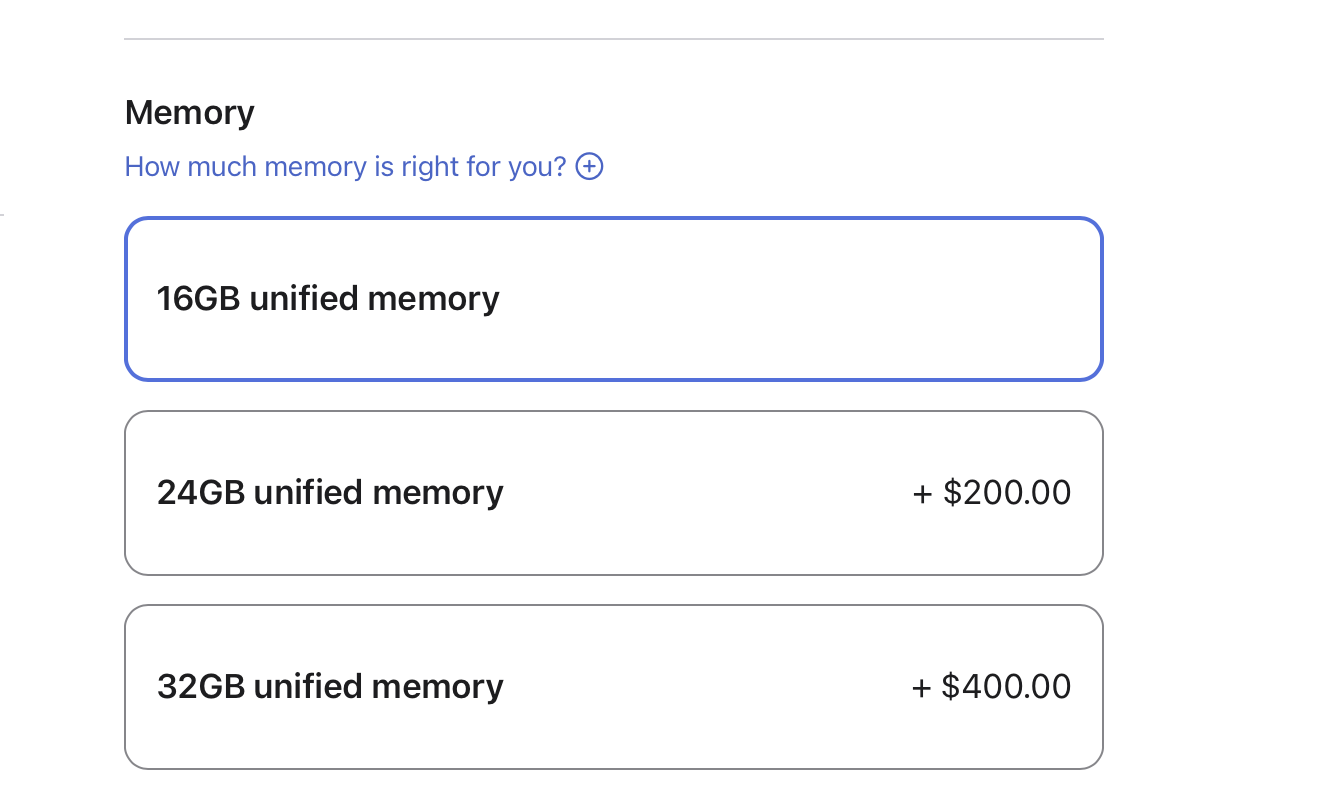This screenshot has width=1332, height=806.
Task: Click the plus sign before $400.00
Action: pyautogui.click(x=922, y=688)
